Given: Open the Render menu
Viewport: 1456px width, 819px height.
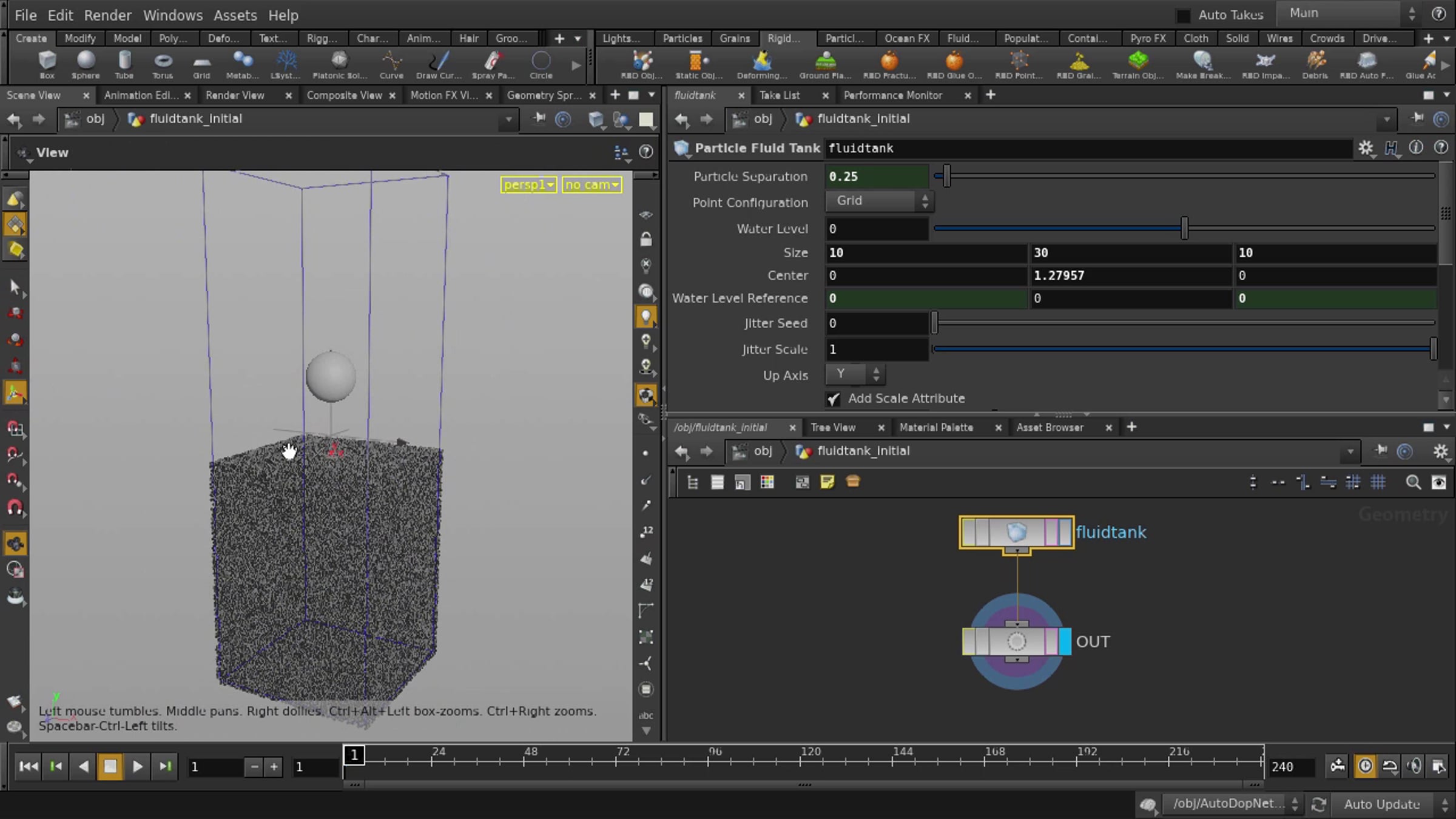Looking at the screenshot, I should tap(107, 15).
